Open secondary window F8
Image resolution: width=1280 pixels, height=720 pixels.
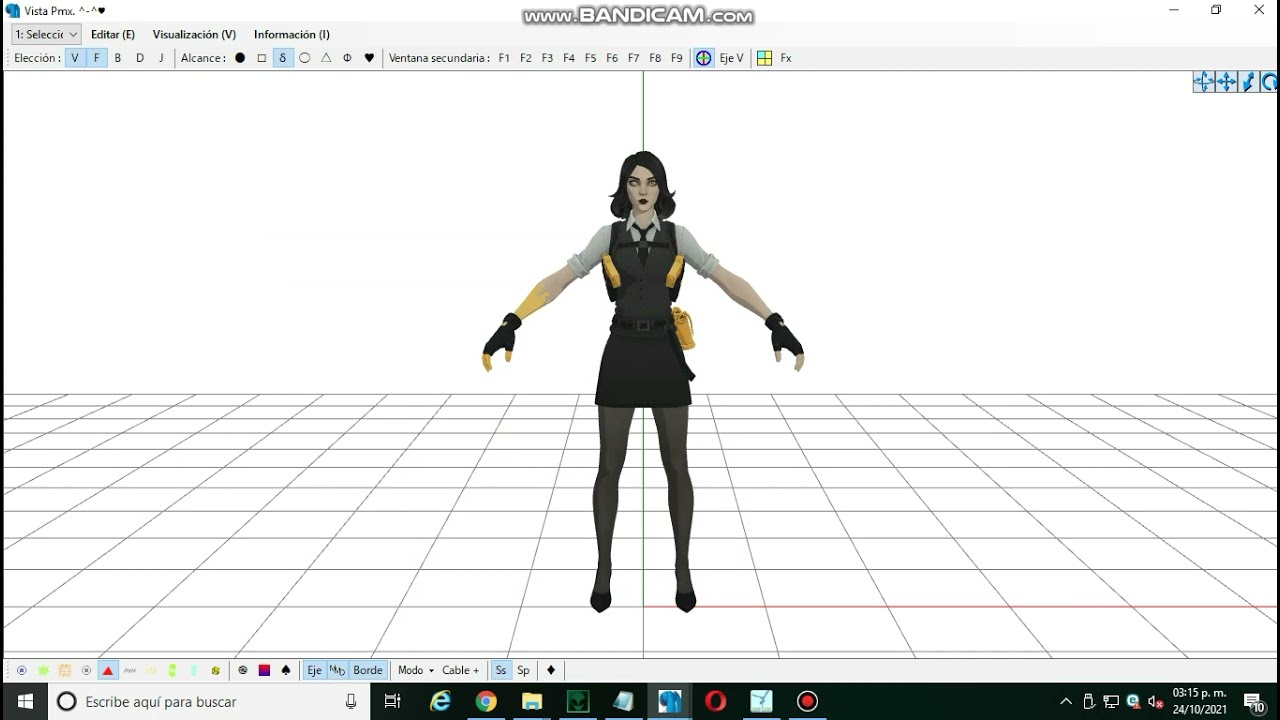pos(655,58)
